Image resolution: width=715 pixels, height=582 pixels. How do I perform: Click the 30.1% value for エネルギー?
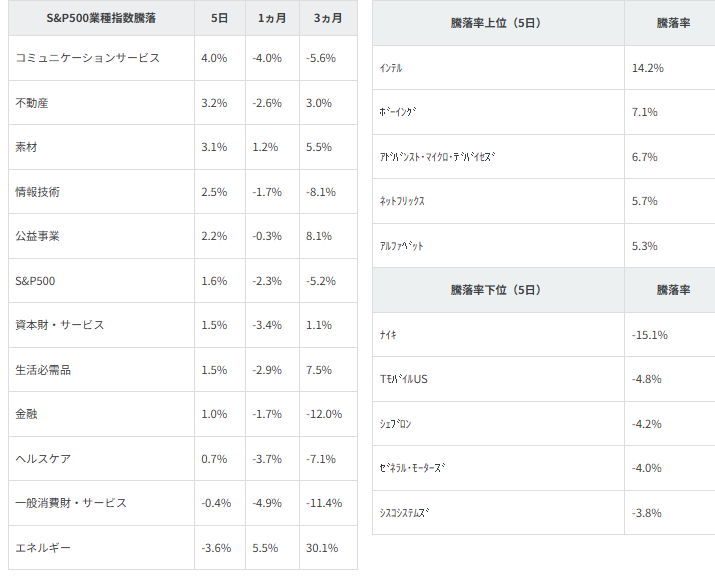(322, 548)
